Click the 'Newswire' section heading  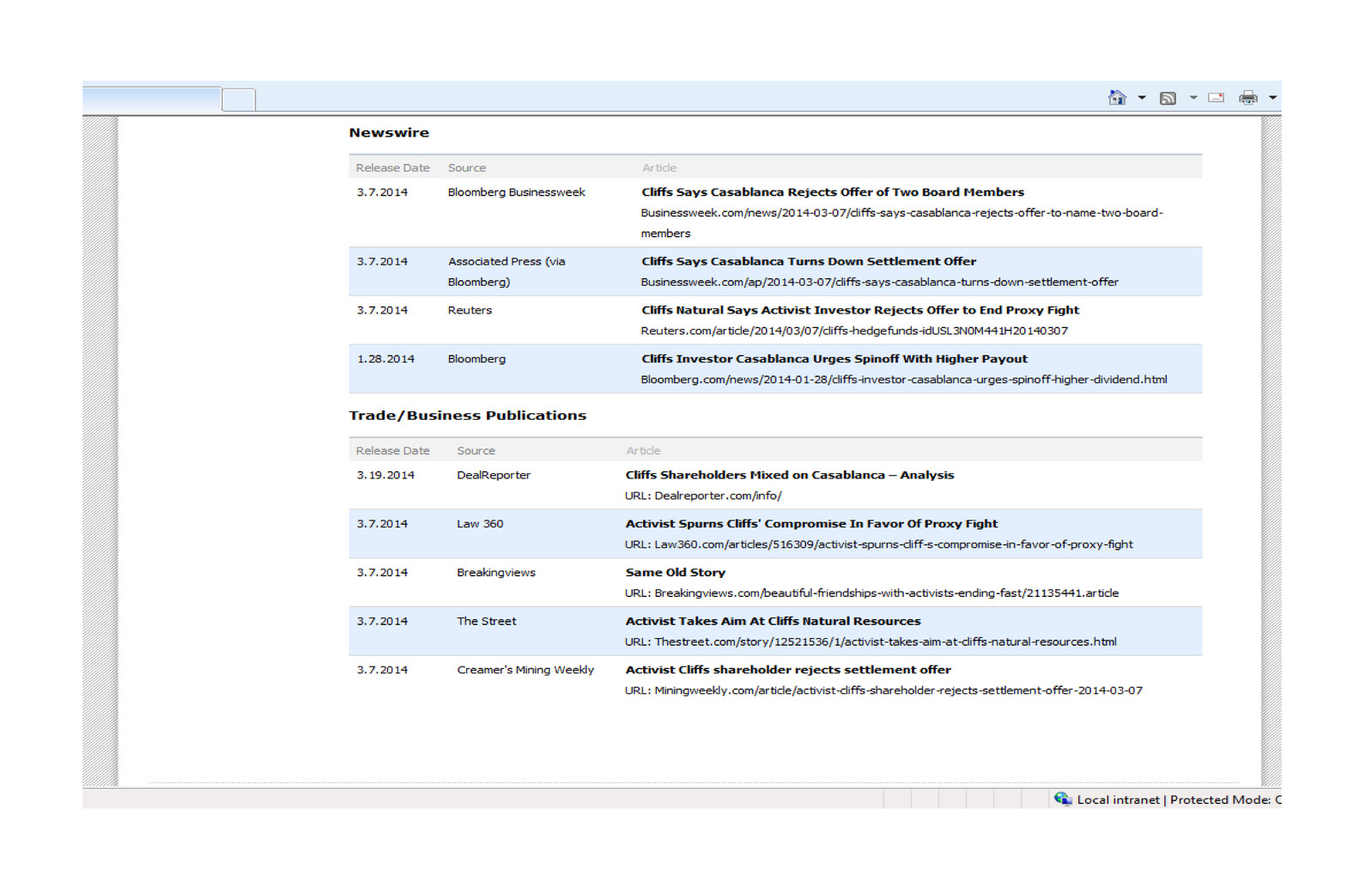(x=389, y=132)
